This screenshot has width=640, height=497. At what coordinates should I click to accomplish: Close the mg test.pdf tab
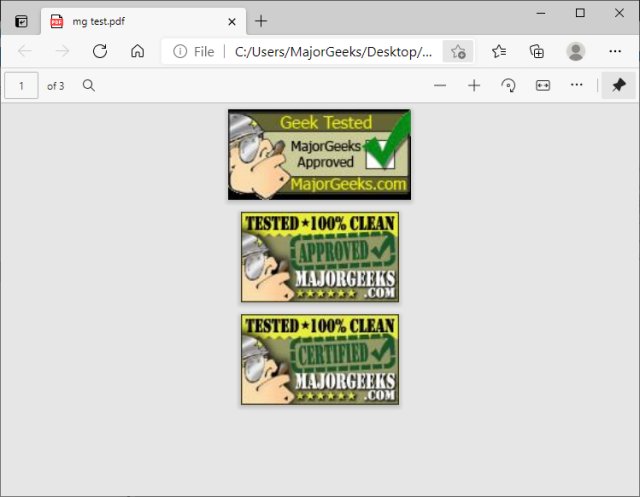232,22
